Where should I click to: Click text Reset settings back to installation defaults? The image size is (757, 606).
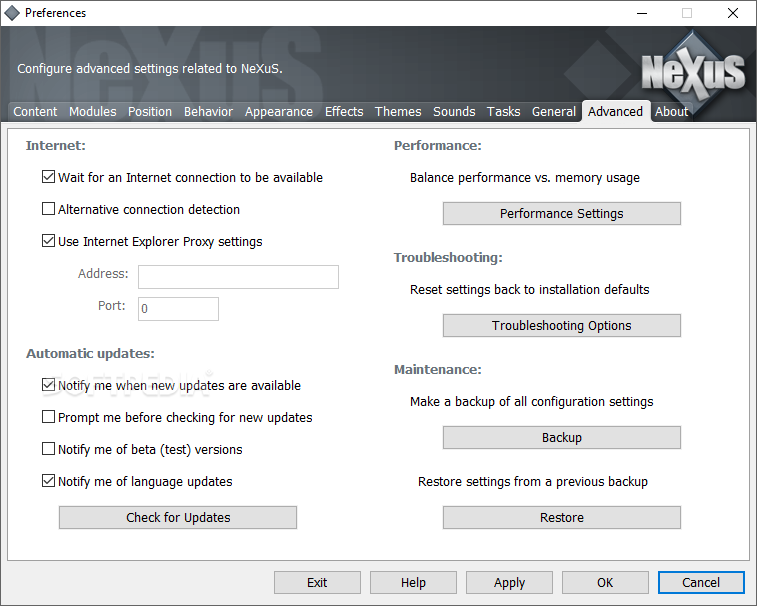tap(530, 290)
